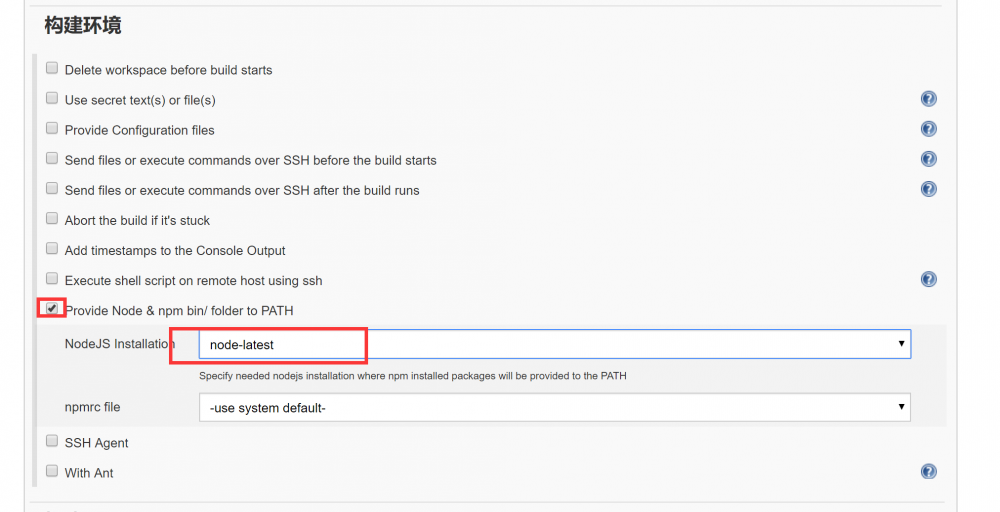
Task: Enable Send files over SSH after the build runs
Action: (x=52, y=189)
